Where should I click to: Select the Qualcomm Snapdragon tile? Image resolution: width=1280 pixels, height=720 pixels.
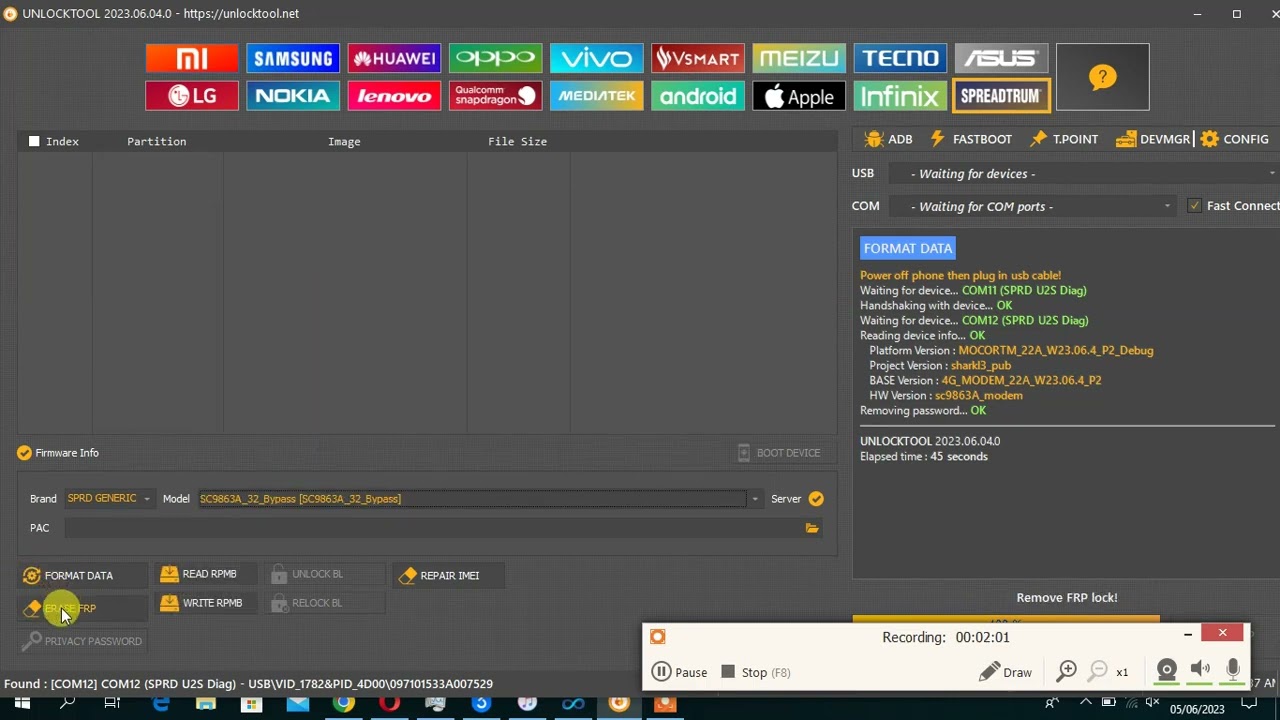495,96
